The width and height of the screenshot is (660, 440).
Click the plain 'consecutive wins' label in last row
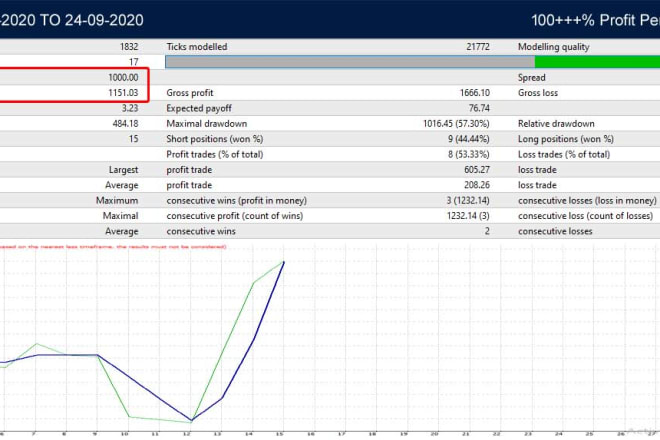click(201, 231)
